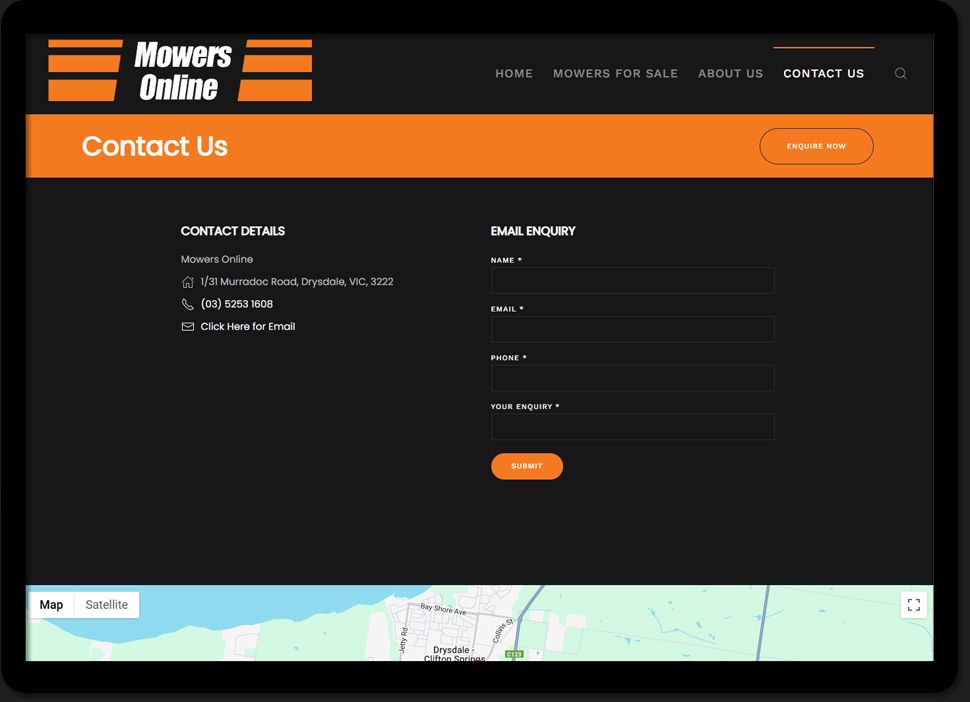Image resolution: width=970 pixels, height=702 pixels.
Task: Select the Map view type button
Action: tap(51, 605)
